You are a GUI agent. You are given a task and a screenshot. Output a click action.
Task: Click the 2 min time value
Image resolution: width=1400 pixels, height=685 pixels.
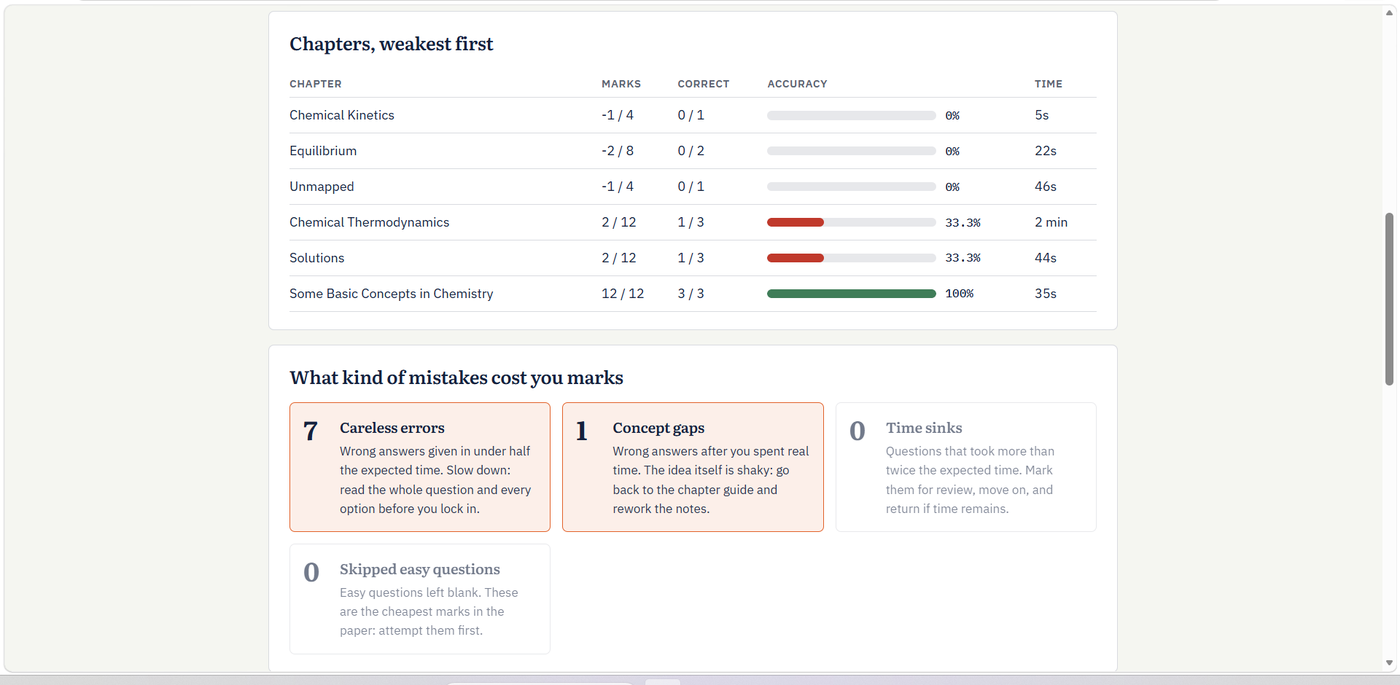[x=1051, y=222]
